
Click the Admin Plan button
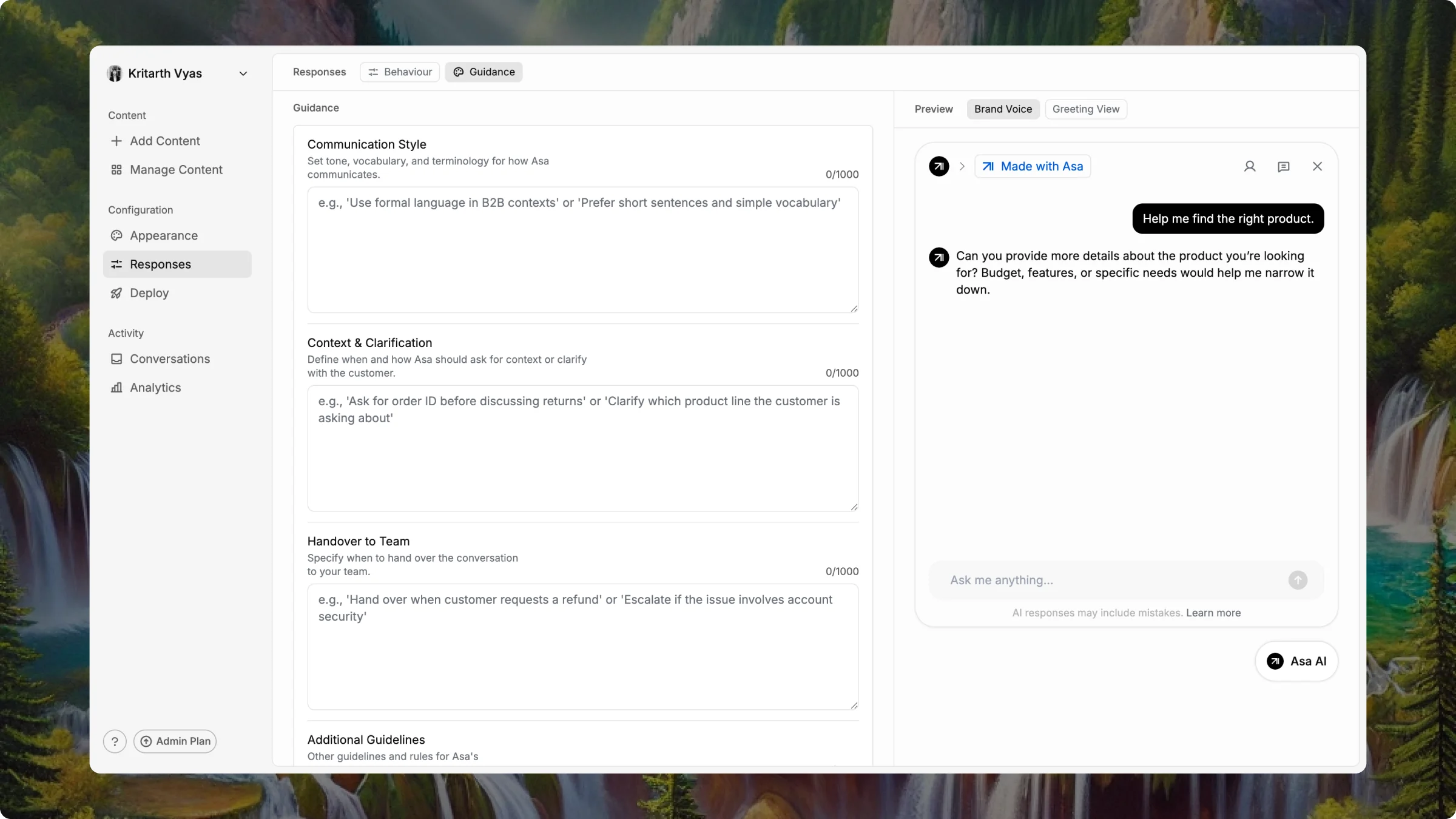pos(175,741)
